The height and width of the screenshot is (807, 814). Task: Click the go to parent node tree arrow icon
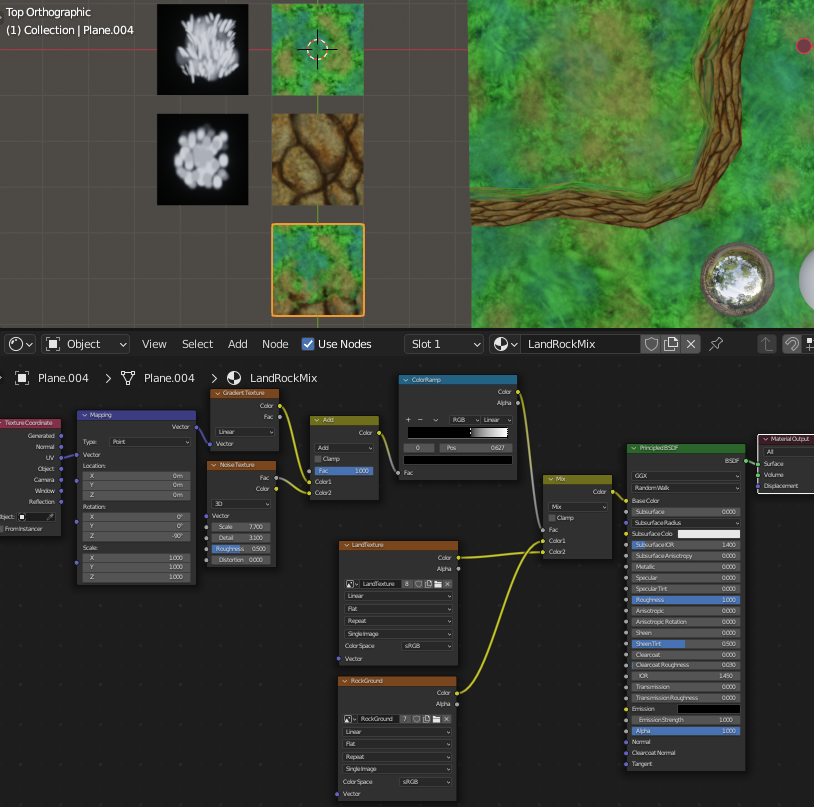coord(766,344)
